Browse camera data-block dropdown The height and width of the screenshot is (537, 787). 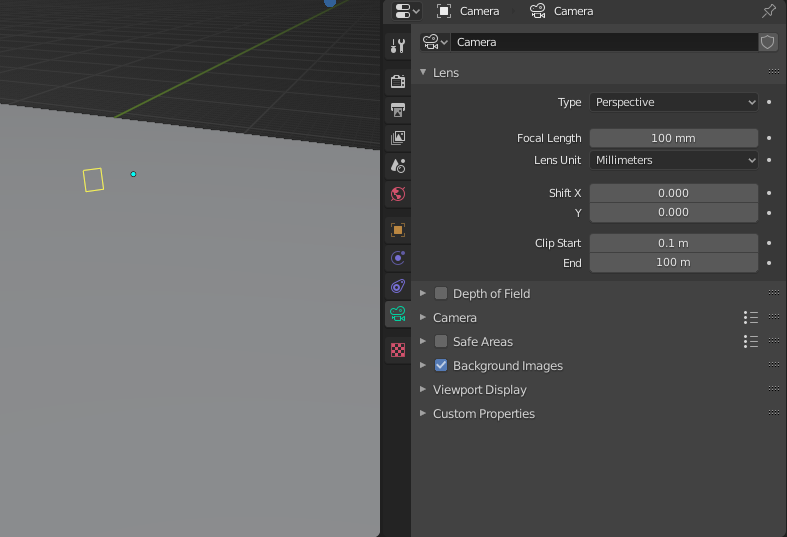pyautogui.click(x=435, y=42)
